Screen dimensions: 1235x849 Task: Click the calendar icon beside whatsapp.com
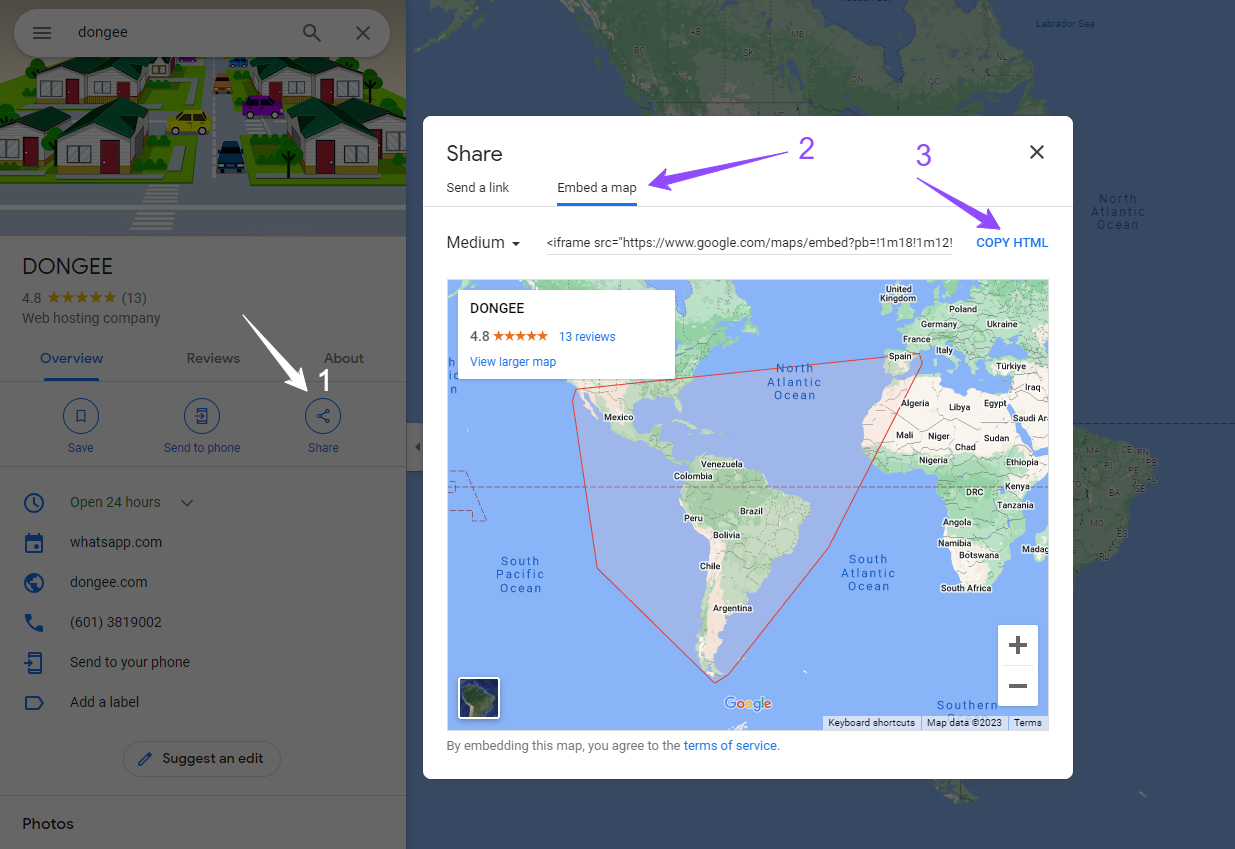tap(34, 542)
